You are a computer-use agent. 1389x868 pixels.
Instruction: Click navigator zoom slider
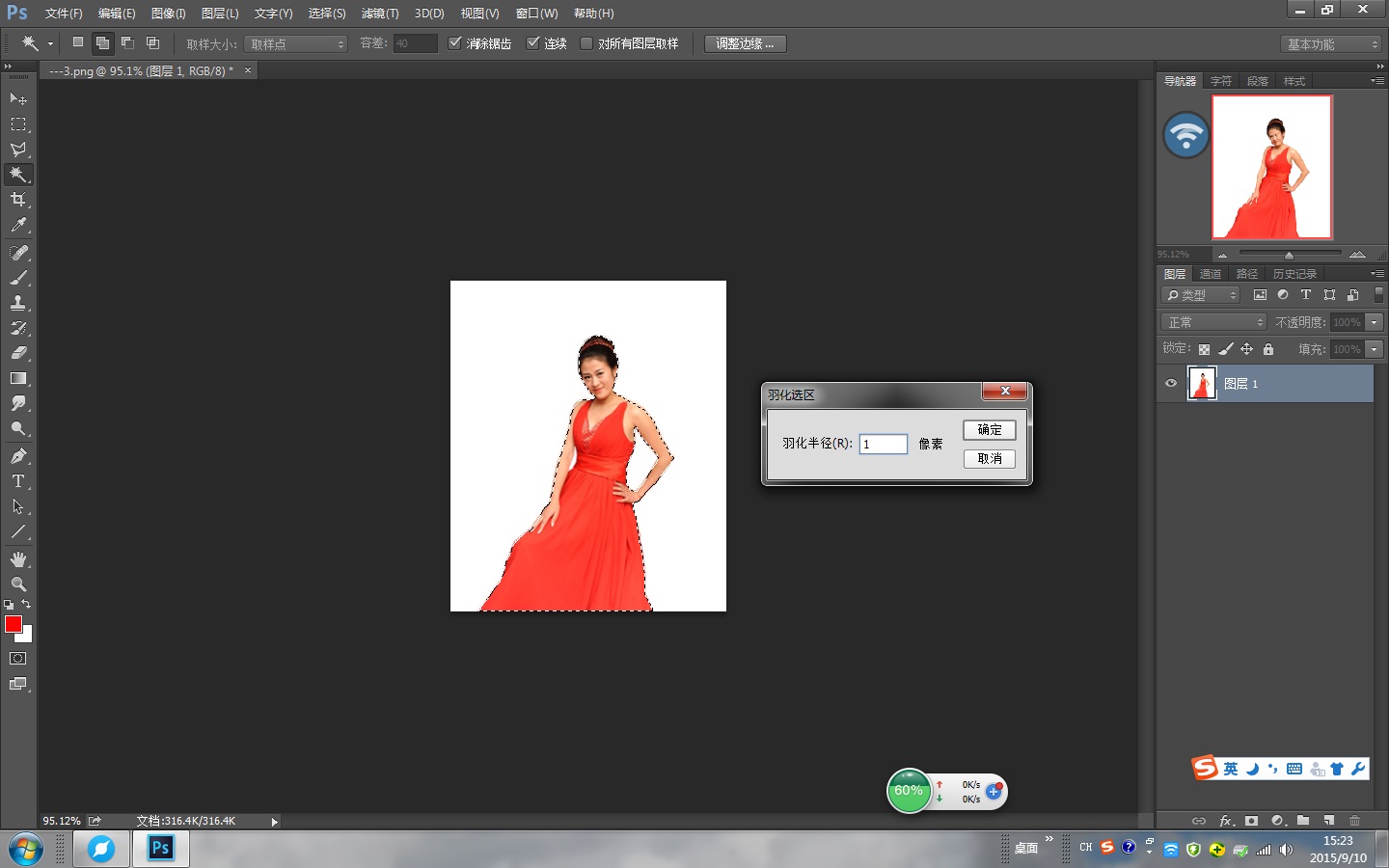tap(1289, 255)
